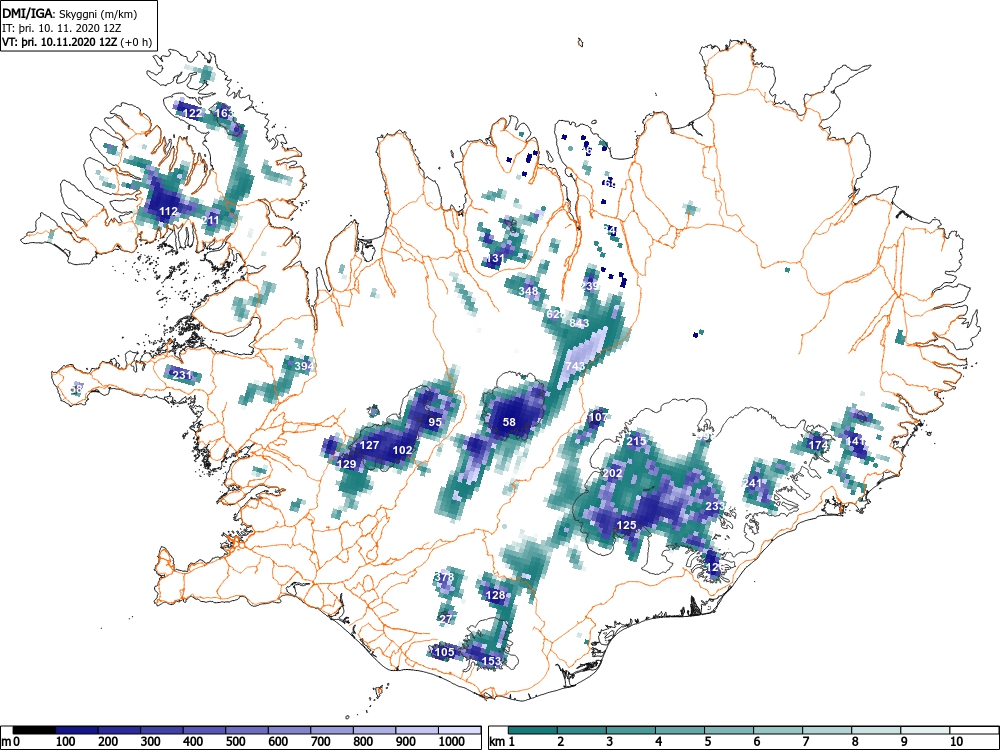This screenshot has width=1000, height=750.
Task: Click the '5' label in km legend
Action: point(707,742)
